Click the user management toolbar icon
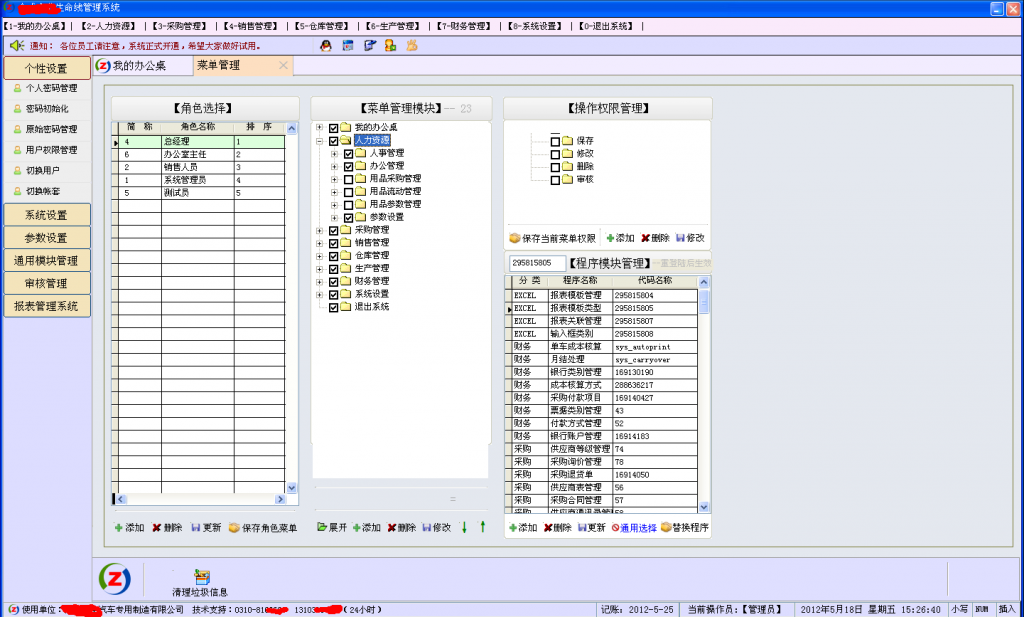Screen dimensions: 1024x617 (x=391, y=45)
